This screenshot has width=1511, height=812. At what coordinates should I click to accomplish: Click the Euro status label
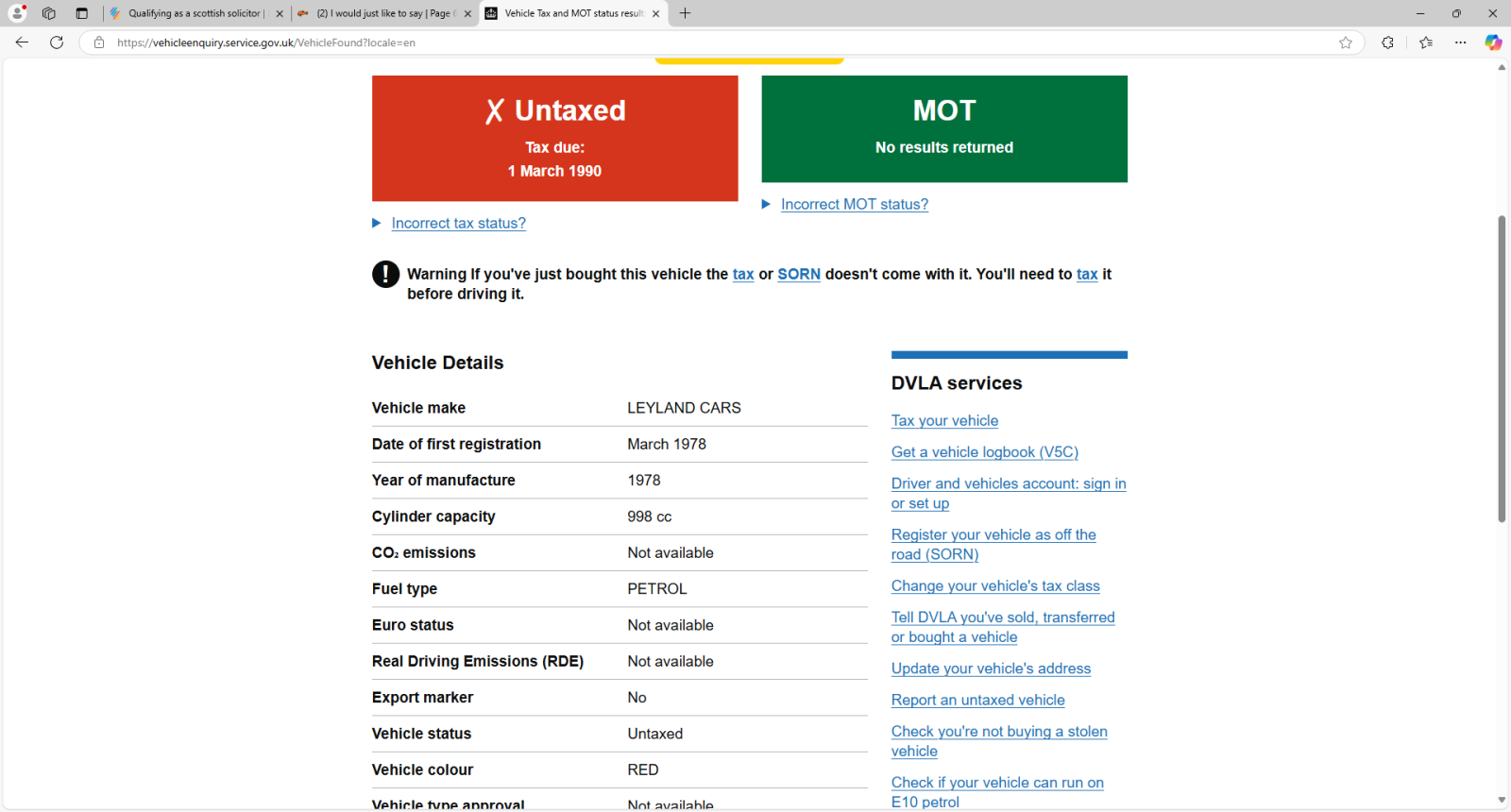(x=413, y=625)
